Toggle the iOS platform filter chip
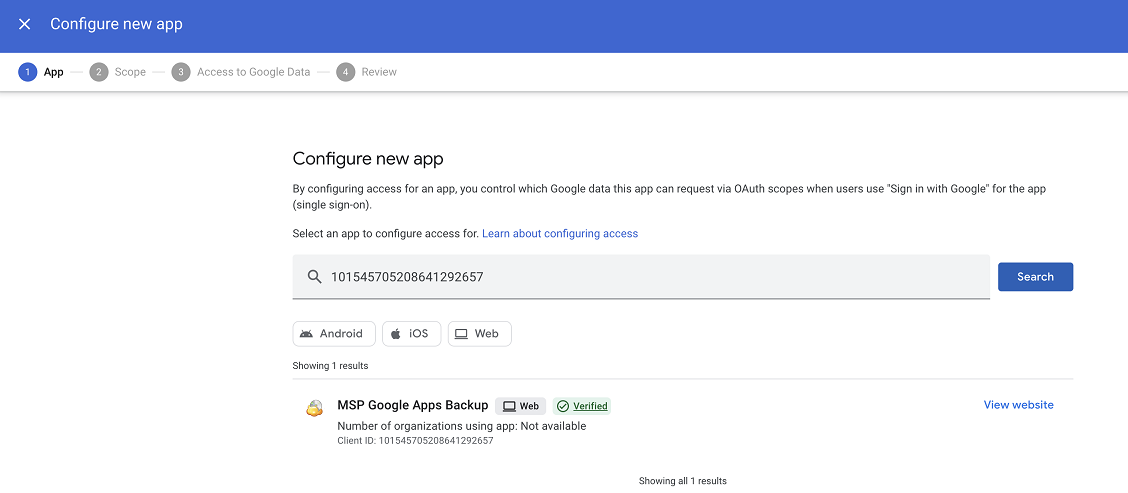Viewport: 1128px width, 493px height. coord(409,334)
